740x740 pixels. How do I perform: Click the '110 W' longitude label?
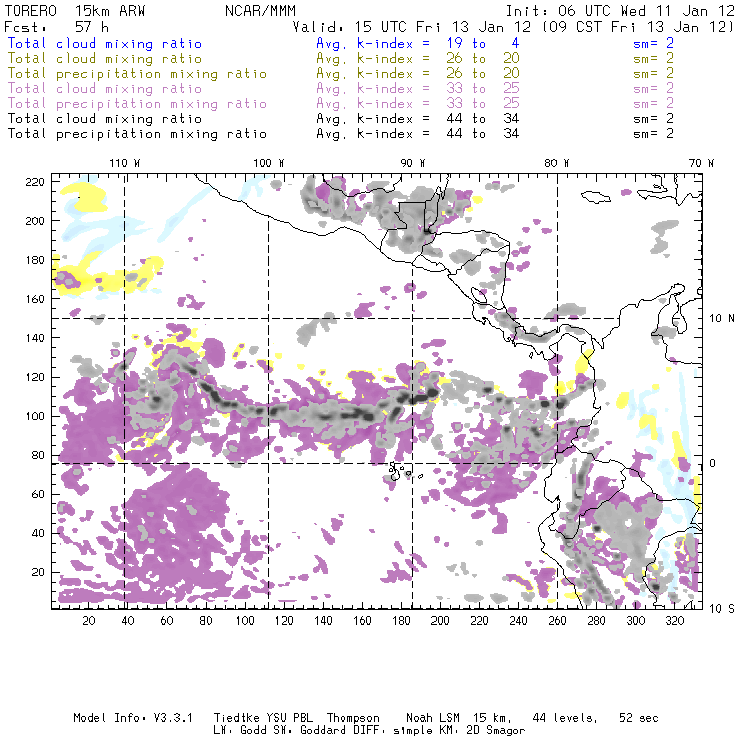point(125,163)
